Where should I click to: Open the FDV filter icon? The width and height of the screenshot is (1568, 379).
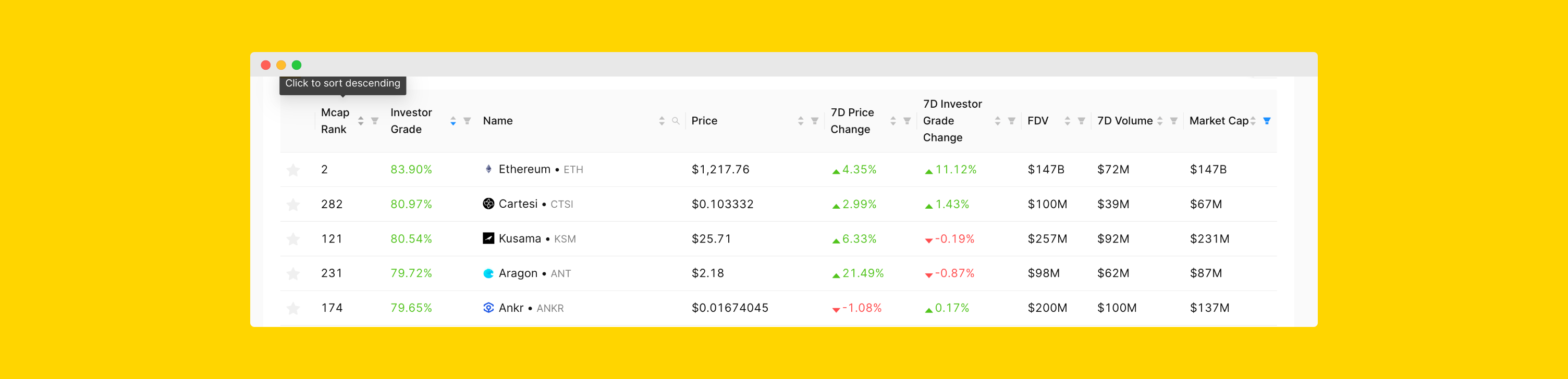coord(1081,121)
